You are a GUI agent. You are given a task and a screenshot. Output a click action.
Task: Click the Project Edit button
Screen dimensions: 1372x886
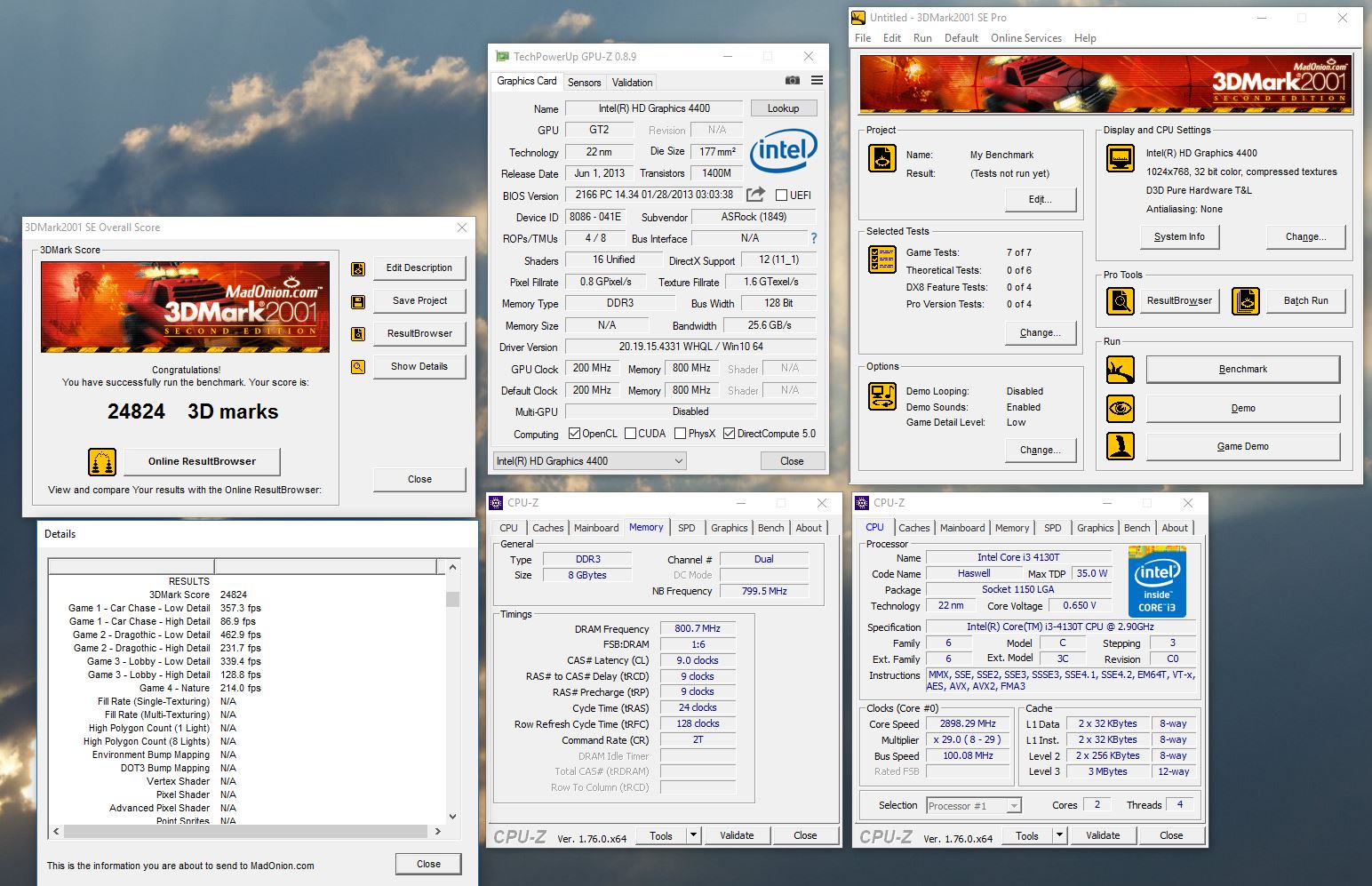(1040, 200)
